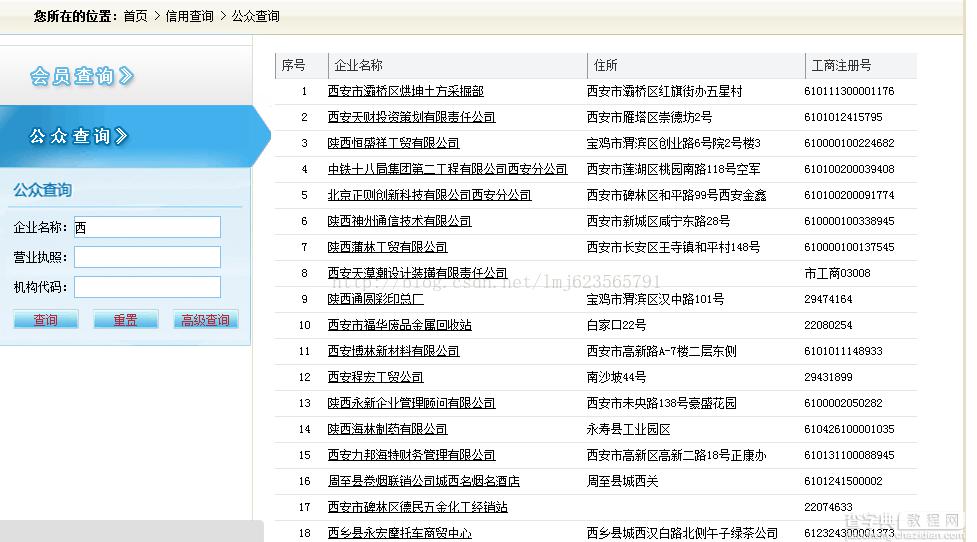Image resolution: width=977 pixels, height=542 pixels.
Task: Select address 周至县城西关
Action: coord(622,482)
